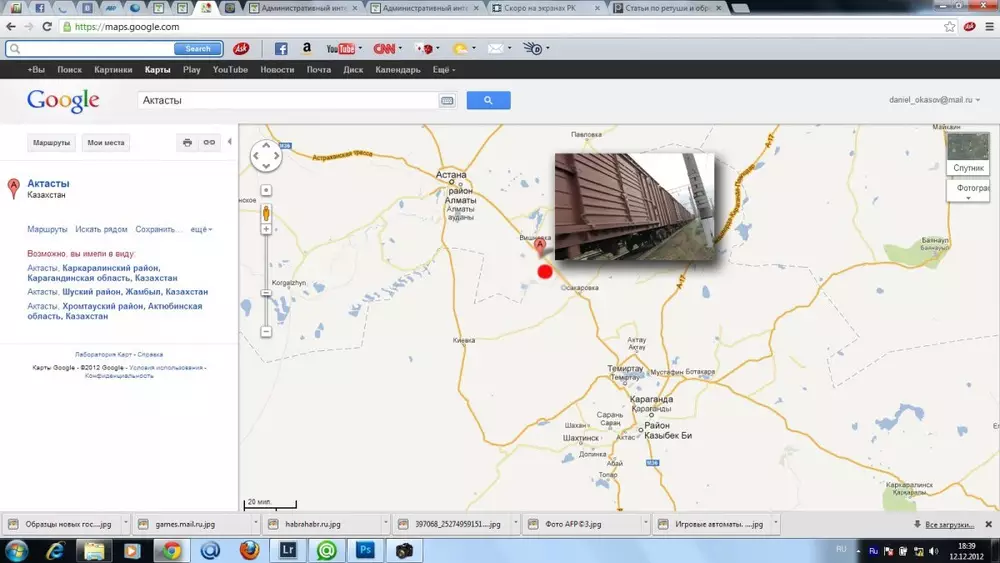The height and width of the screenshot is (563, 1000).
Task: Open Картинки in the Google top bar
Action: pyautogui.click(x=113, y=70)
